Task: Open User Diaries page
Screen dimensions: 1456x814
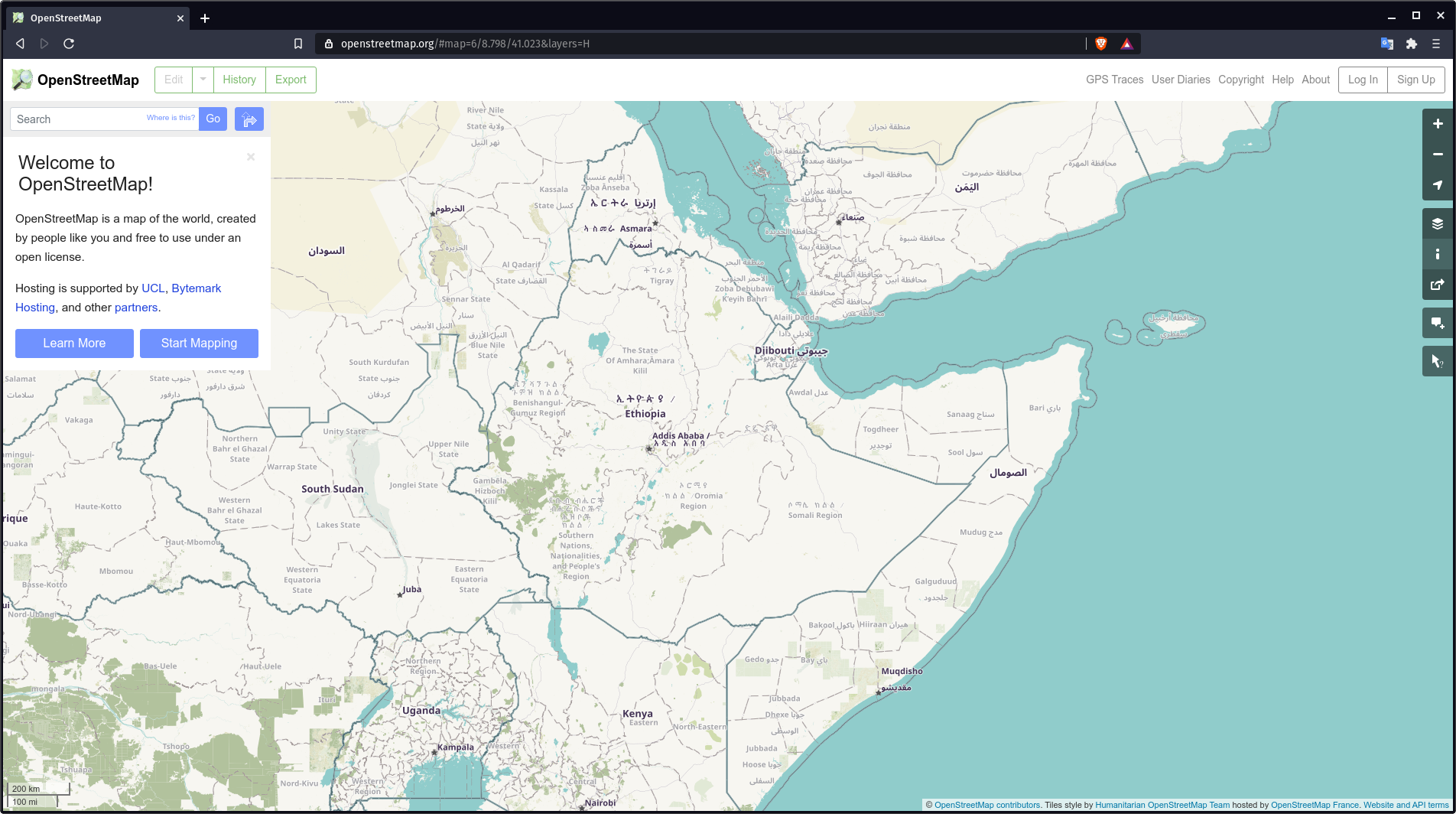Action: (1181, 80)
